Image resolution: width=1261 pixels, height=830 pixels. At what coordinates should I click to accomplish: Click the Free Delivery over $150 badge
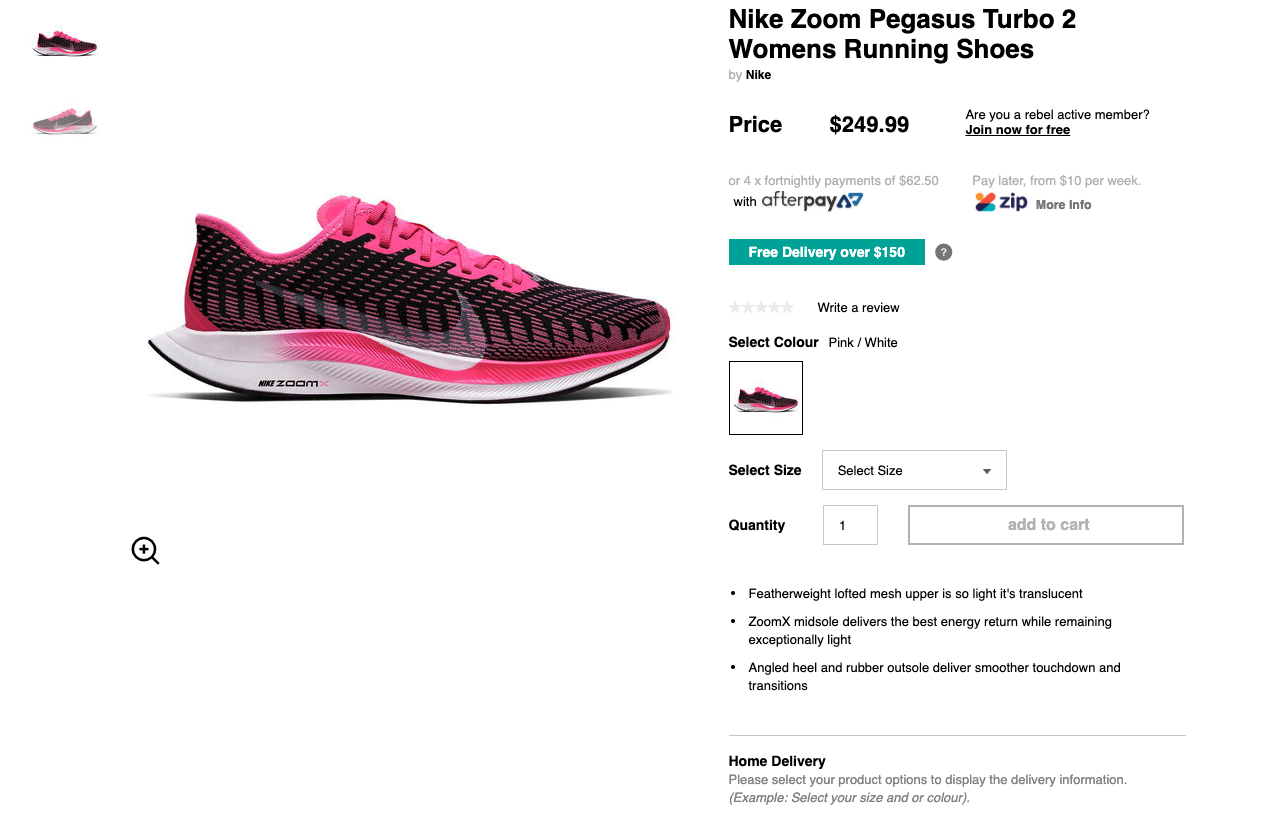[x=826, y=252]
